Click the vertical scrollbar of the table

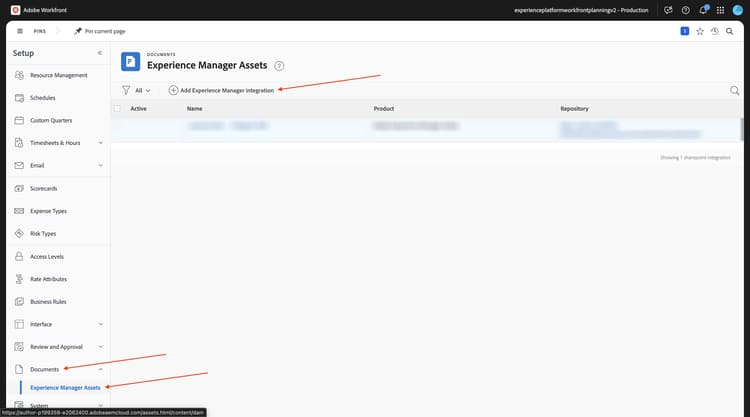coord(742,129)
